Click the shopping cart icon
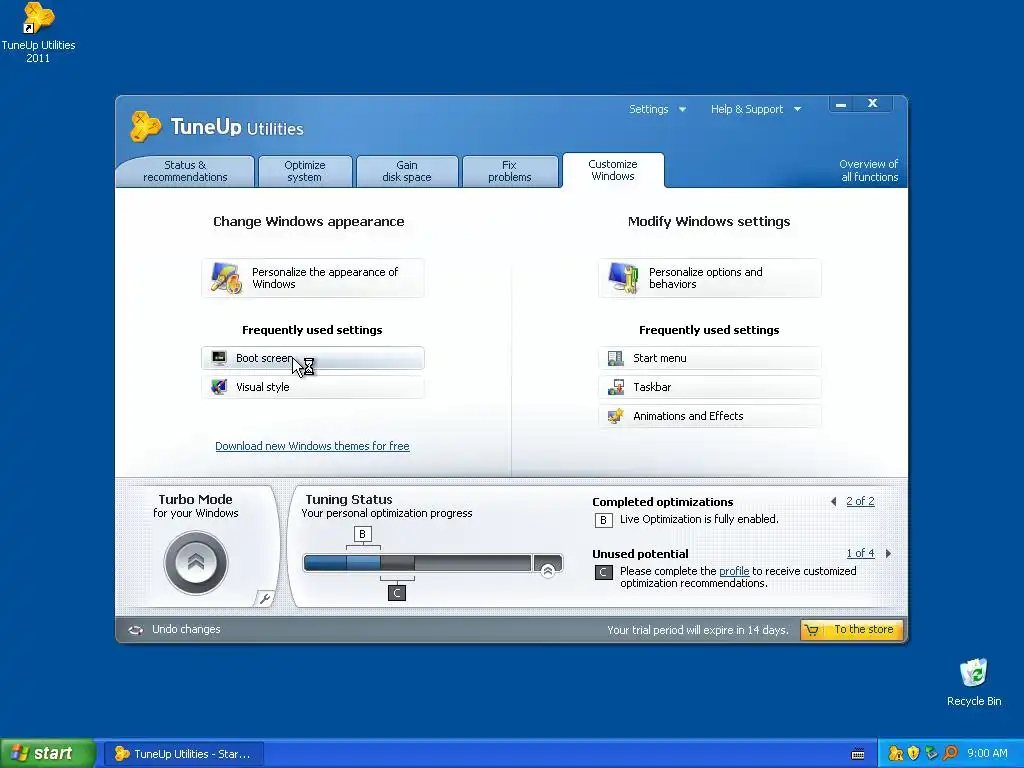 coord(812,630)
